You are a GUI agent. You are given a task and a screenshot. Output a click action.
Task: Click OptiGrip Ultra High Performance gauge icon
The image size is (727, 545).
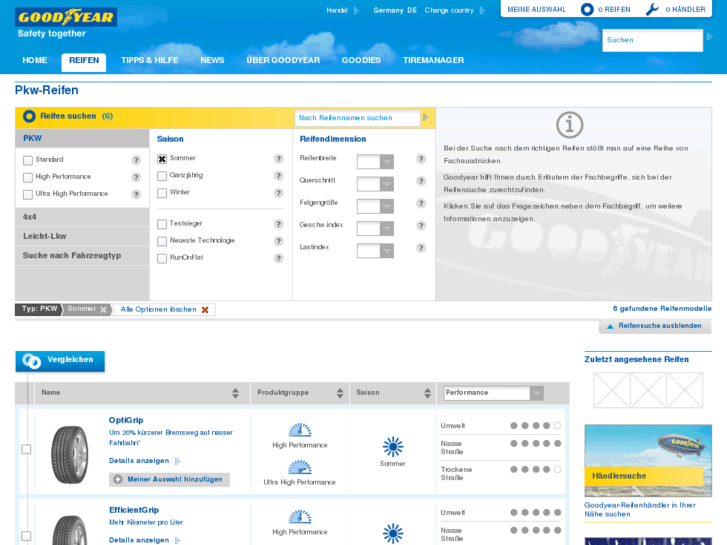(300, 467)
